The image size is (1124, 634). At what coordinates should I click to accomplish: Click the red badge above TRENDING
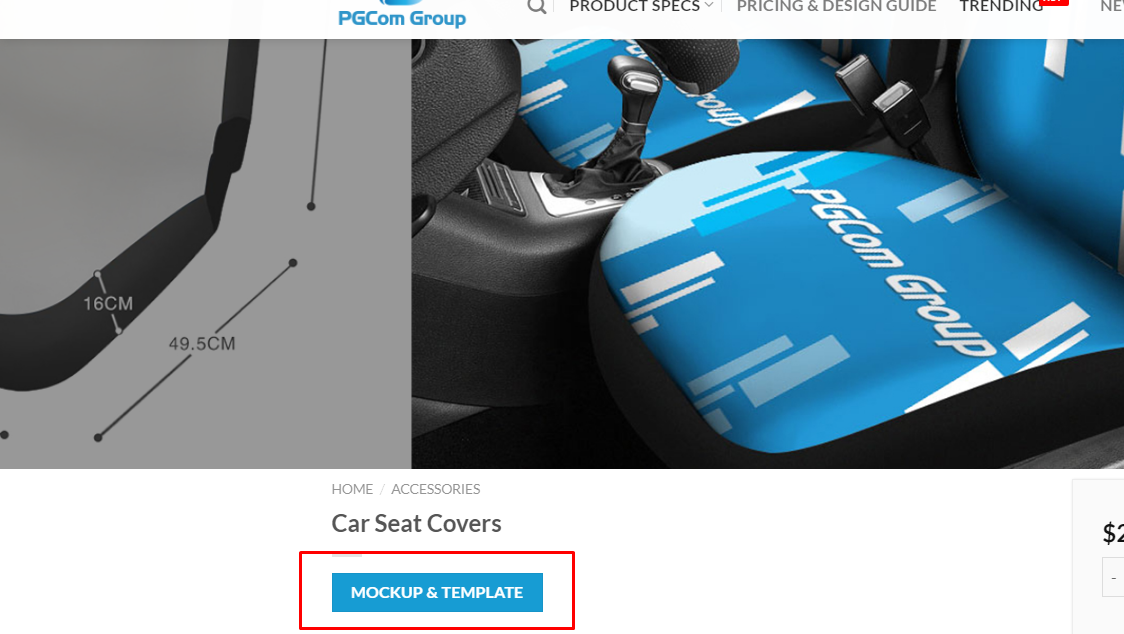(1054, 2)
